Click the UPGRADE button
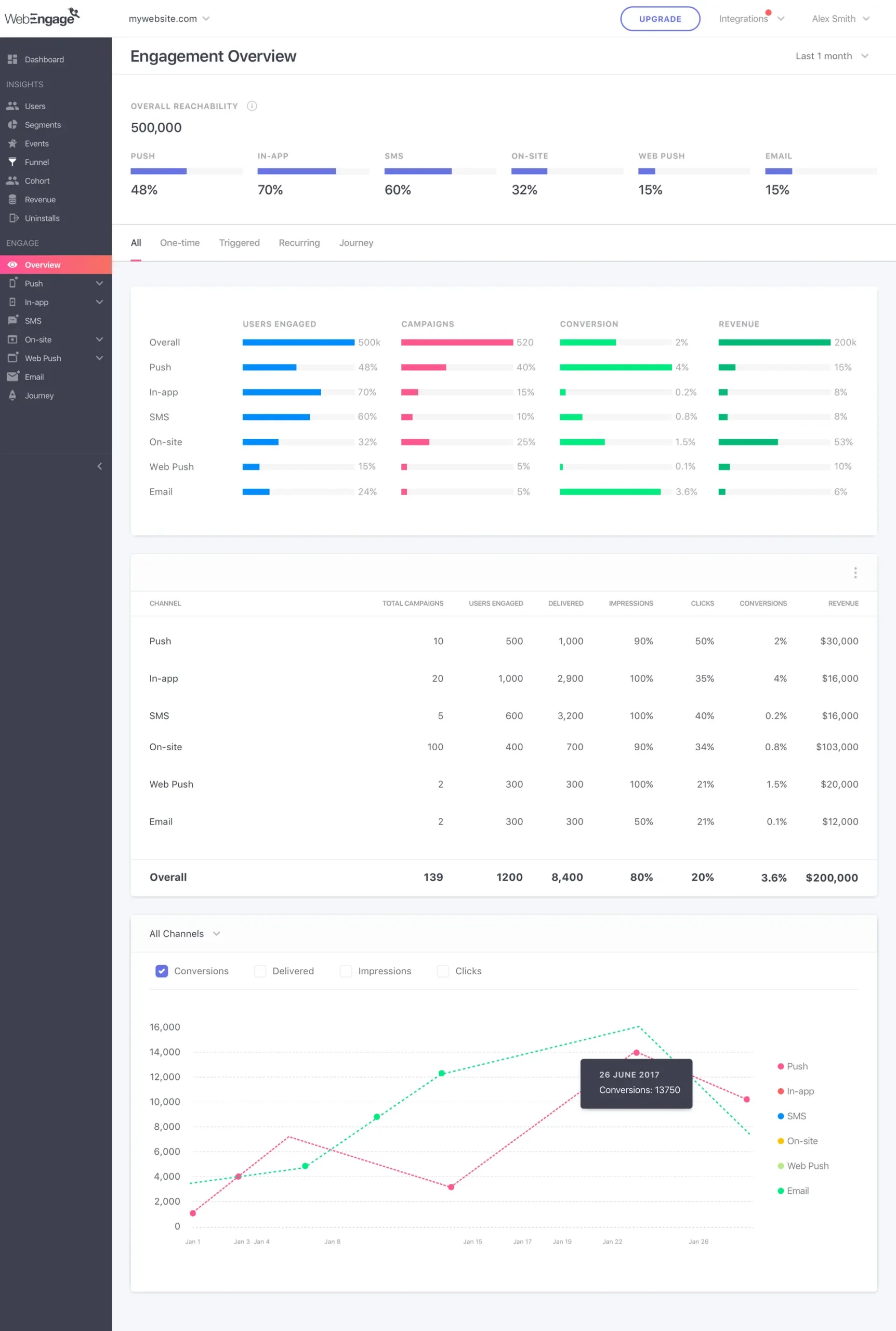Screen dimensions: 896x1331 (660, 18)
